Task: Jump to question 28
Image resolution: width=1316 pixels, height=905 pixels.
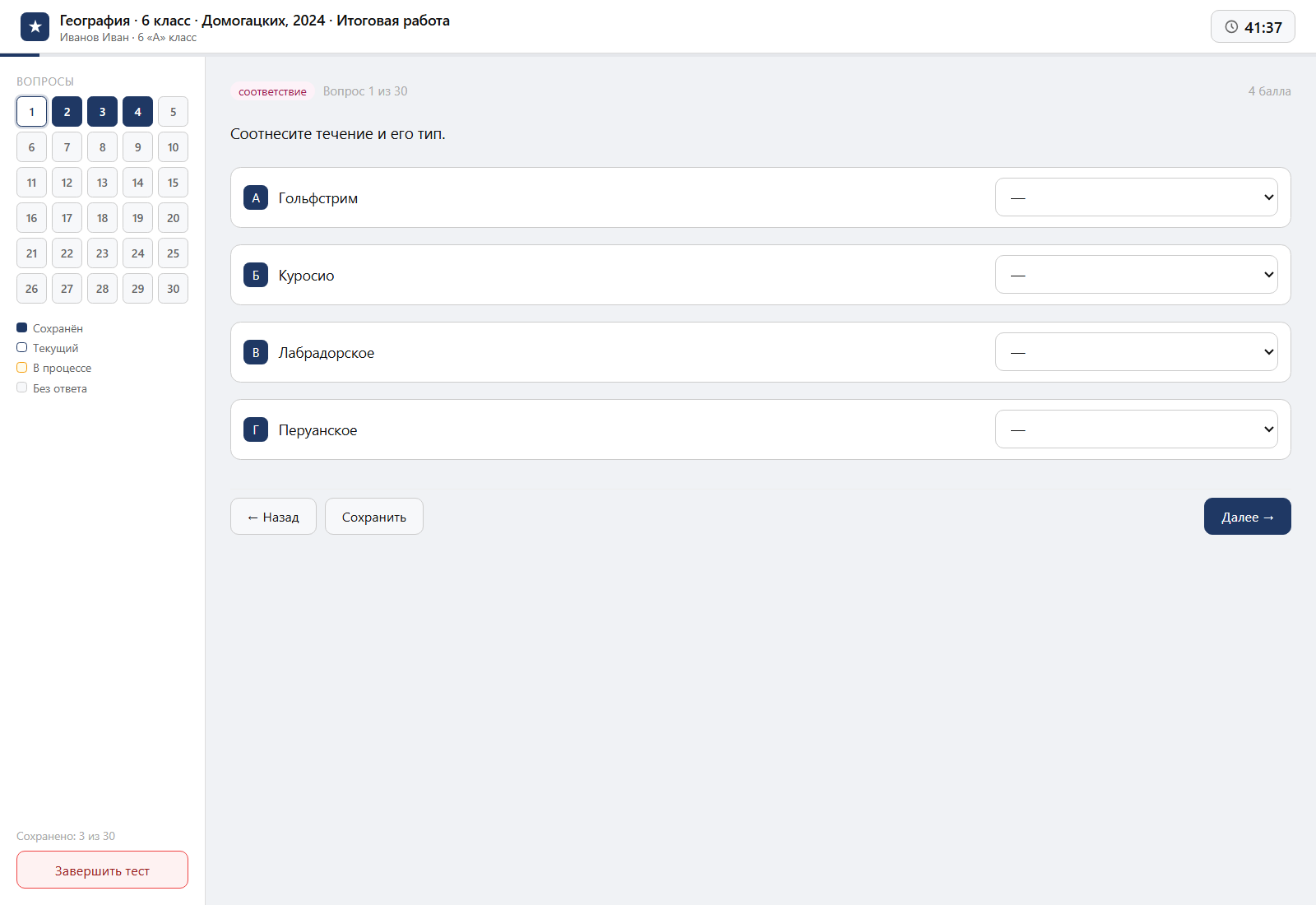Action: tap(102, 289)
